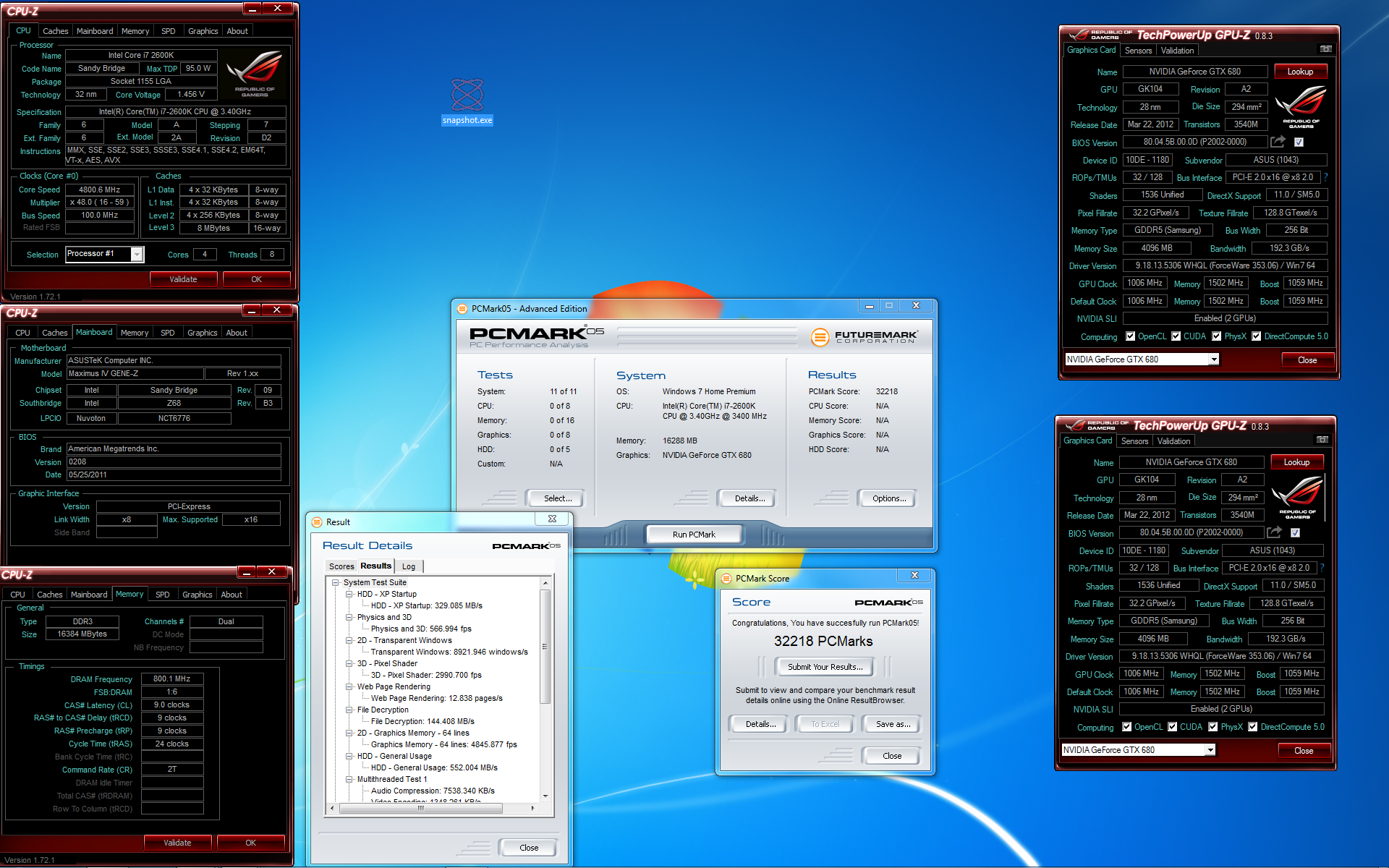Click the BIOS save/share icon in upper GPU-Z

(x=1278, y=142)
